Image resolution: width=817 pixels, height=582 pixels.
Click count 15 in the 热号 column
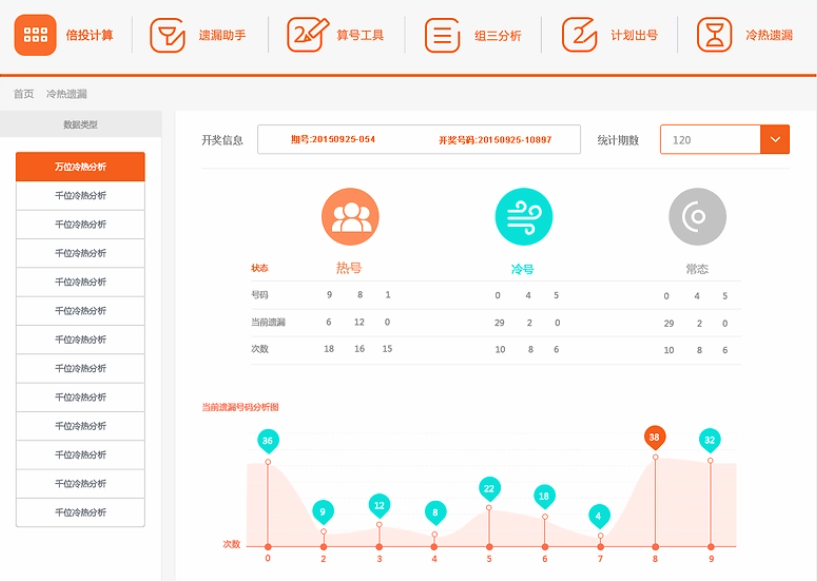387,349
